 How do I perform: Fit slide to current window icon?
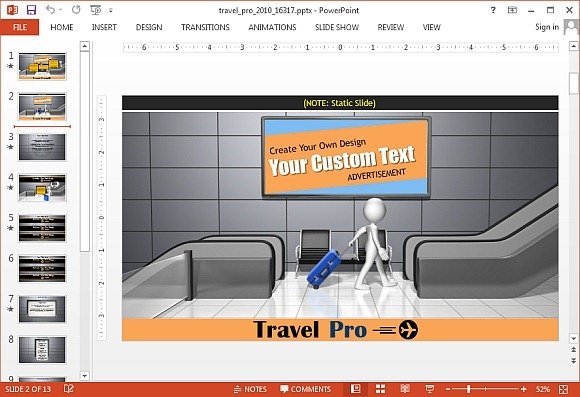563,389
